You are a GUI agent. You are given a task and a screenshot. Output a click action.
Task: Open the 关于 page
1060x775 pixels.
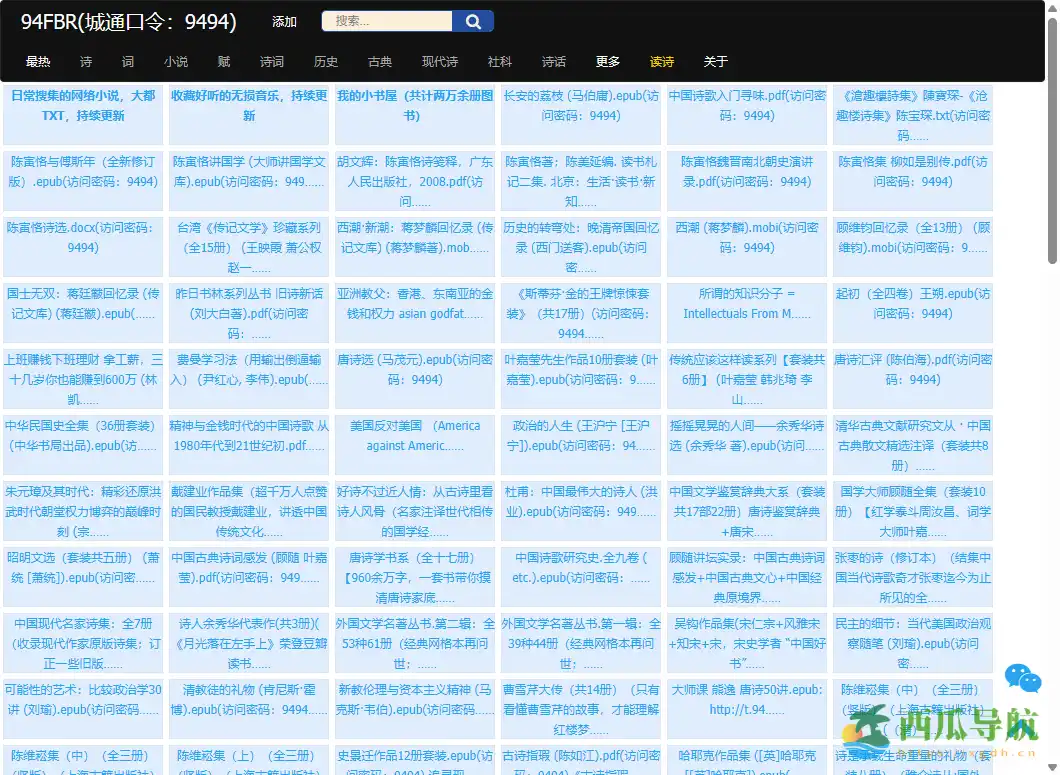pos(715,61)
